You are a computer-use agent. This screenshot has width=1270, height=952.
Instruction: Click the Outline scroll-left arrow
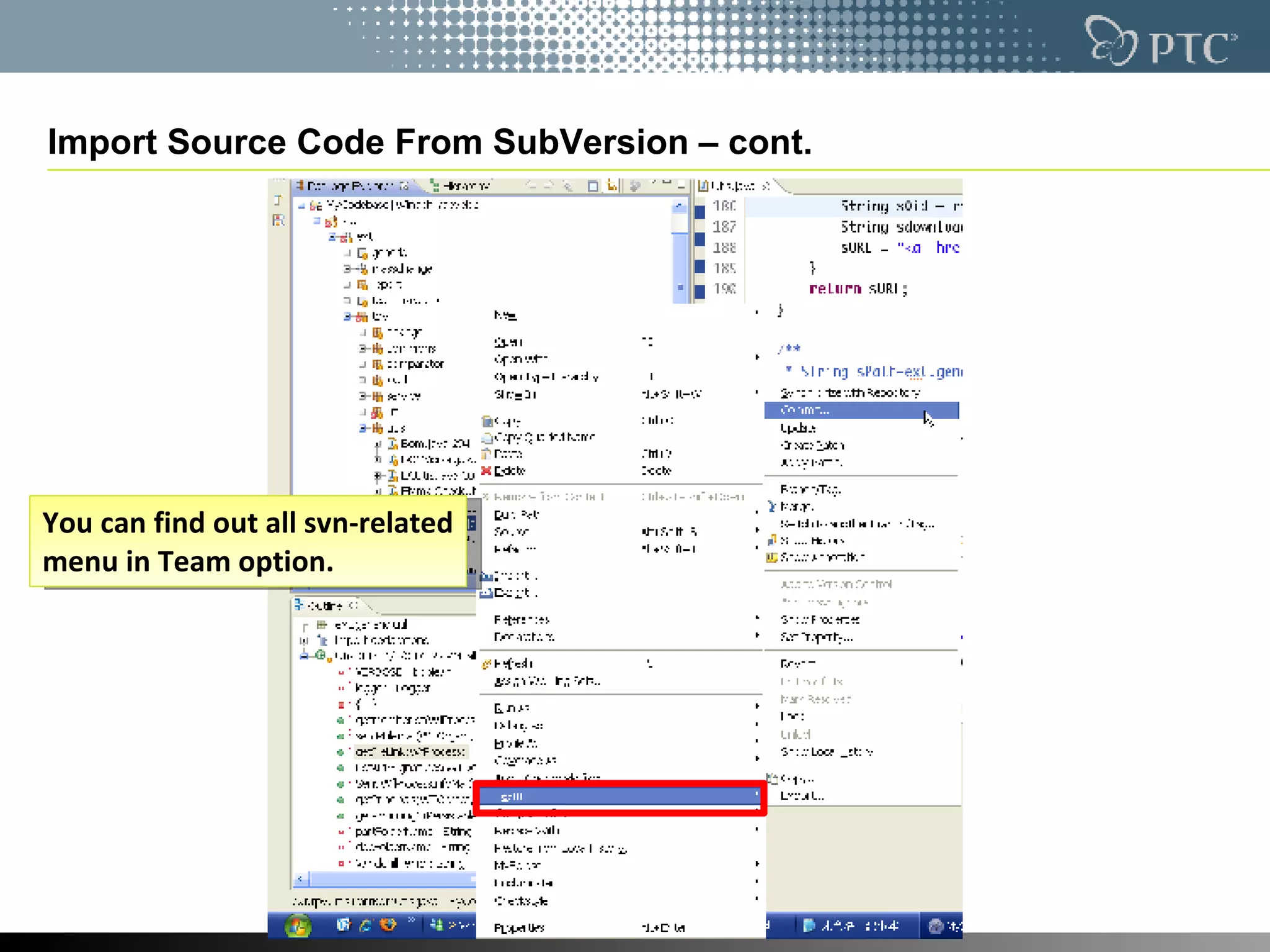tap(301, 879)
